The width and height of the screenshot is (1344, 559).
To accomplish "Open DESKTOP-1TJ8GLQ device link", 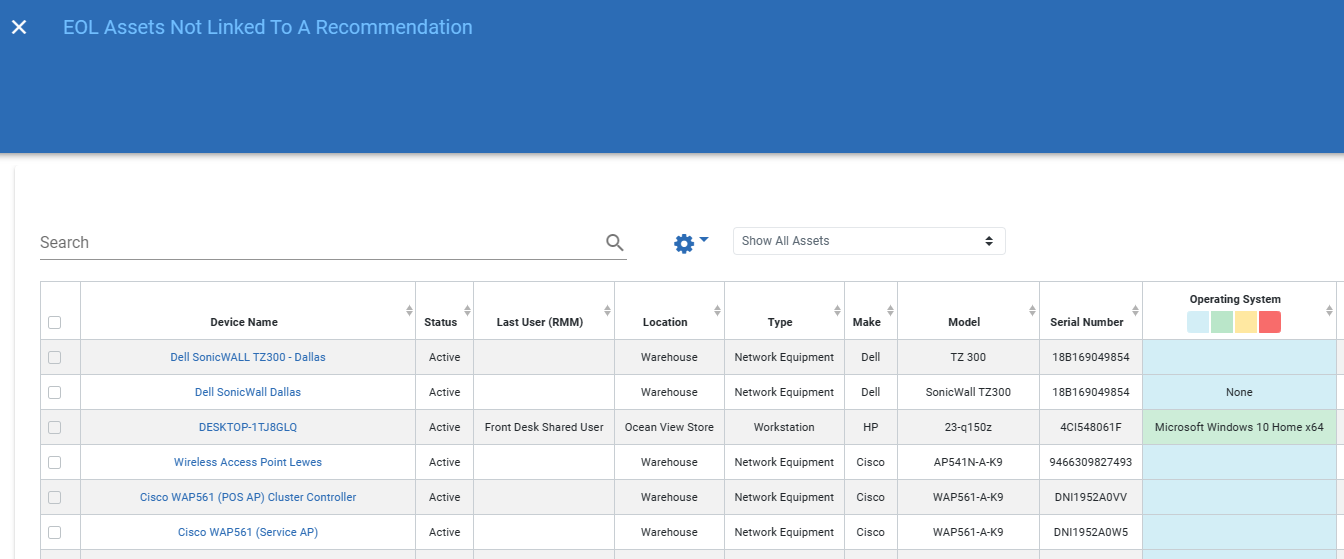I will pyautogui.click(x=248, y=427).
